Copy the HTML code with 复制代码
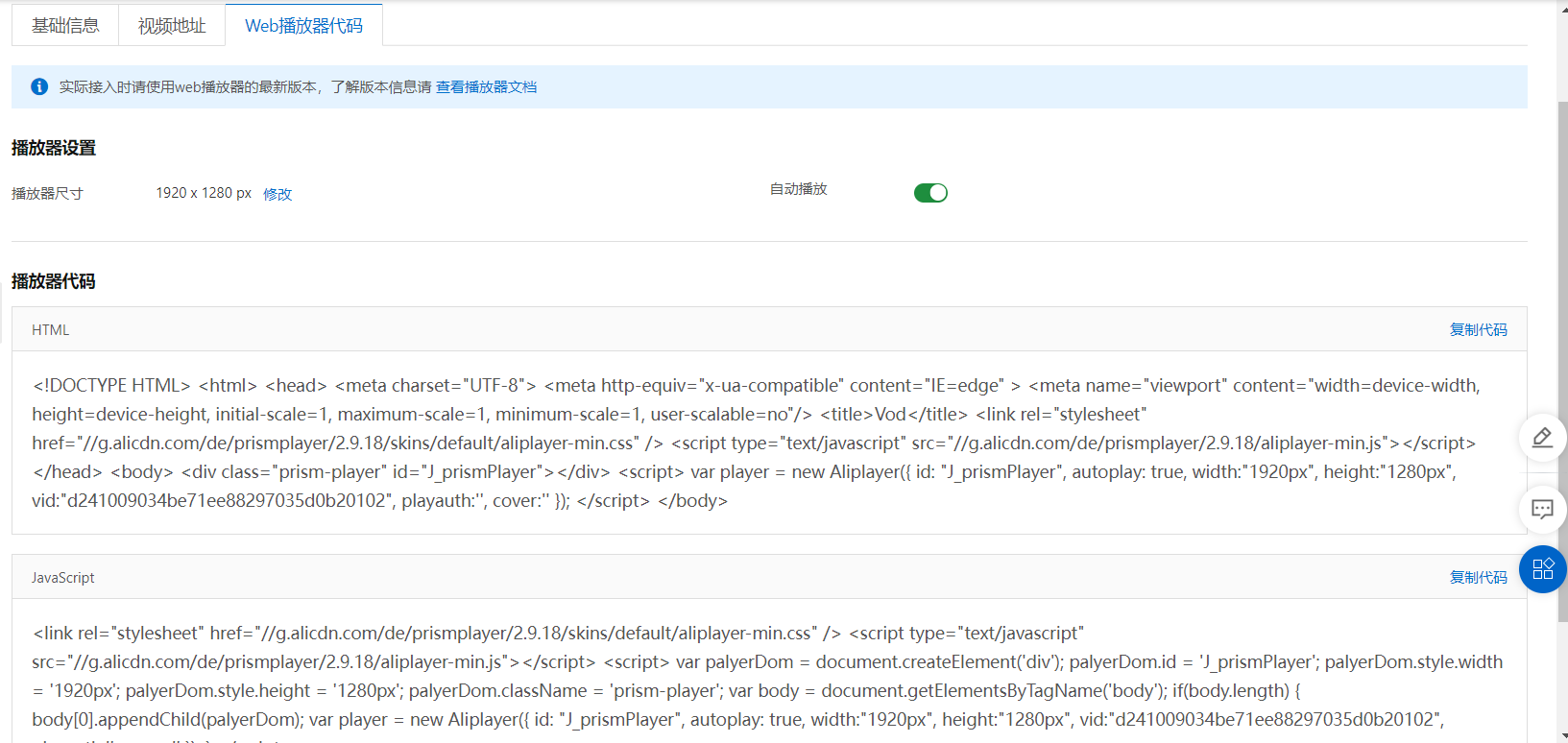1568x743 pixels. [x=1478, y=329]
